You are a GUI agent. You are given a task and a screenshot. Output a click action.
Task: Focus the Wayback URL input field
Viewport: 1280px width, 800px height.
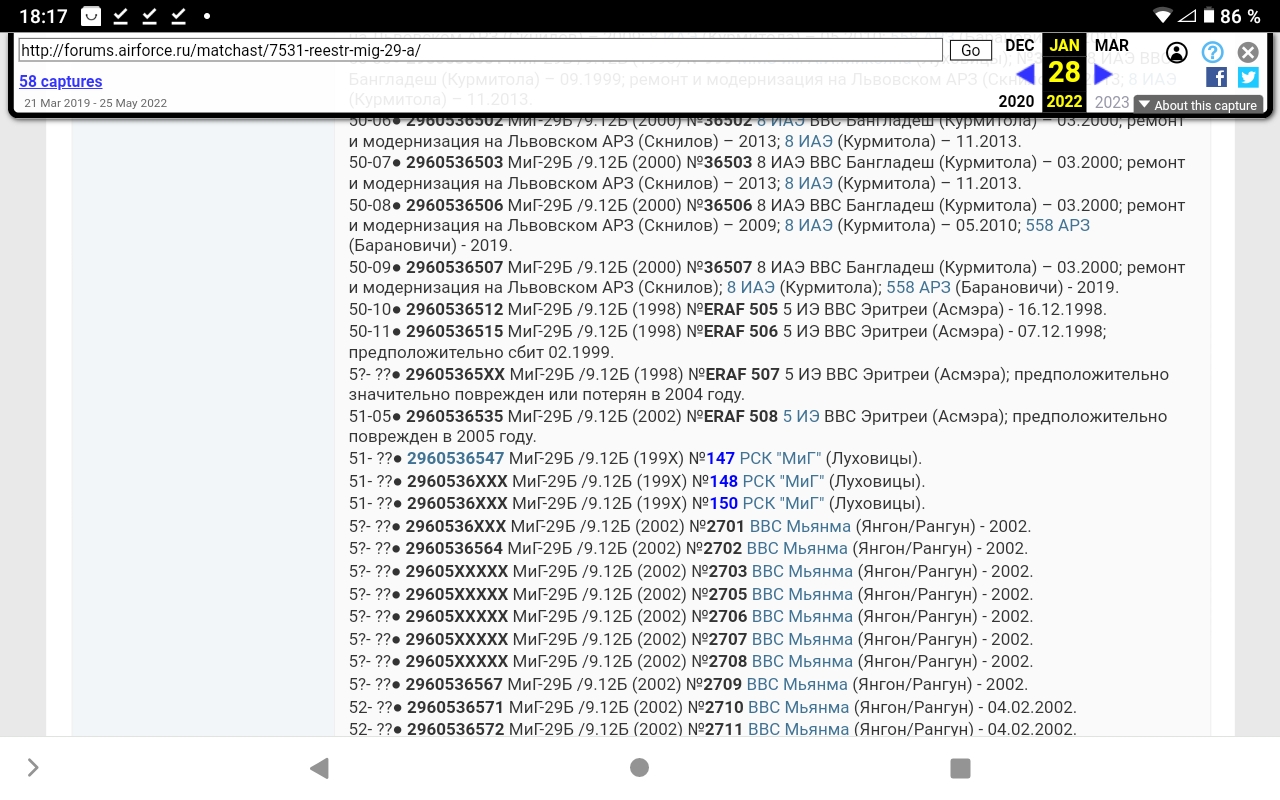point(480,50)
